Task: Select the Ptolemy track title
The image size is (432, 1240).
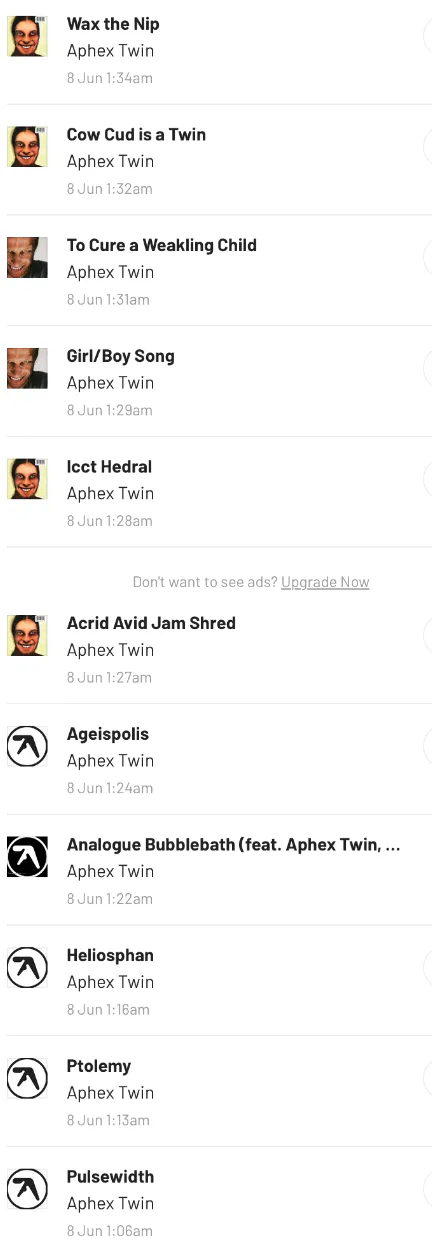Action: pyautogui.click(x=99, y=1066)
